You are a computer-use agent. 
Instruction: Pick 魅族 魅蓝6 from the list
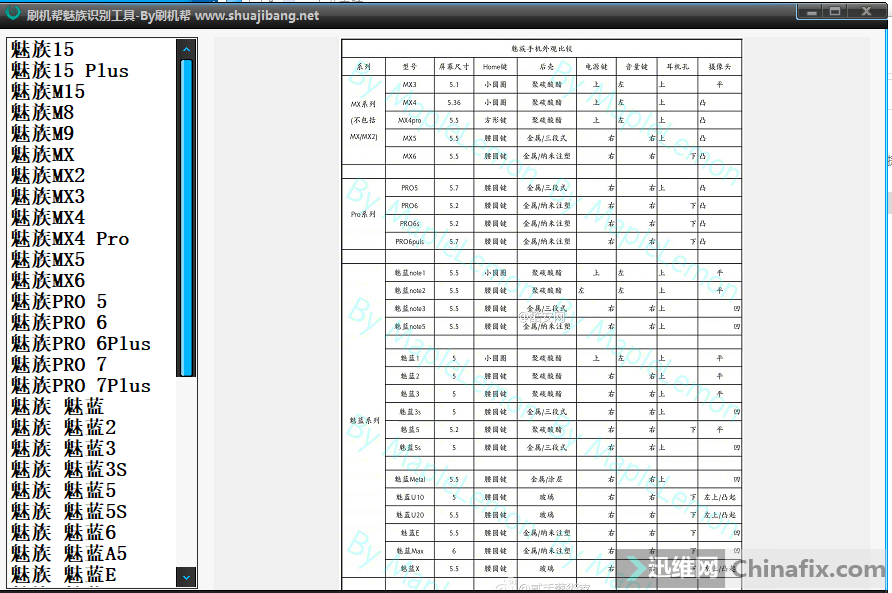click(63, 533)
